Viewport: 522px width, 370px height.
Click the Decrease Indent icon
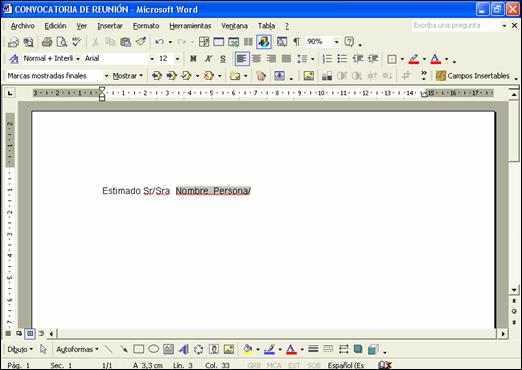tap(358, 59)
